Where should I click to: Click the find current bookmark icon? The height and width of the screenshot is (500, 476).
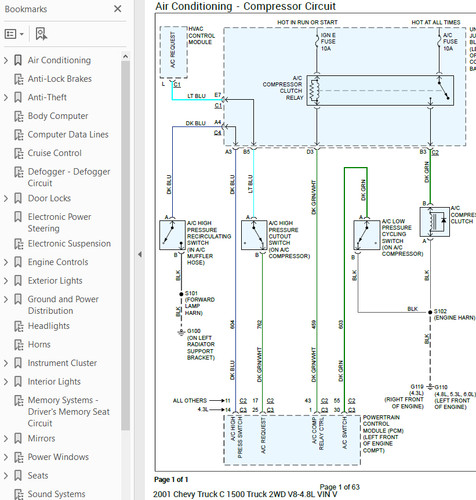[x=41, y=34]
